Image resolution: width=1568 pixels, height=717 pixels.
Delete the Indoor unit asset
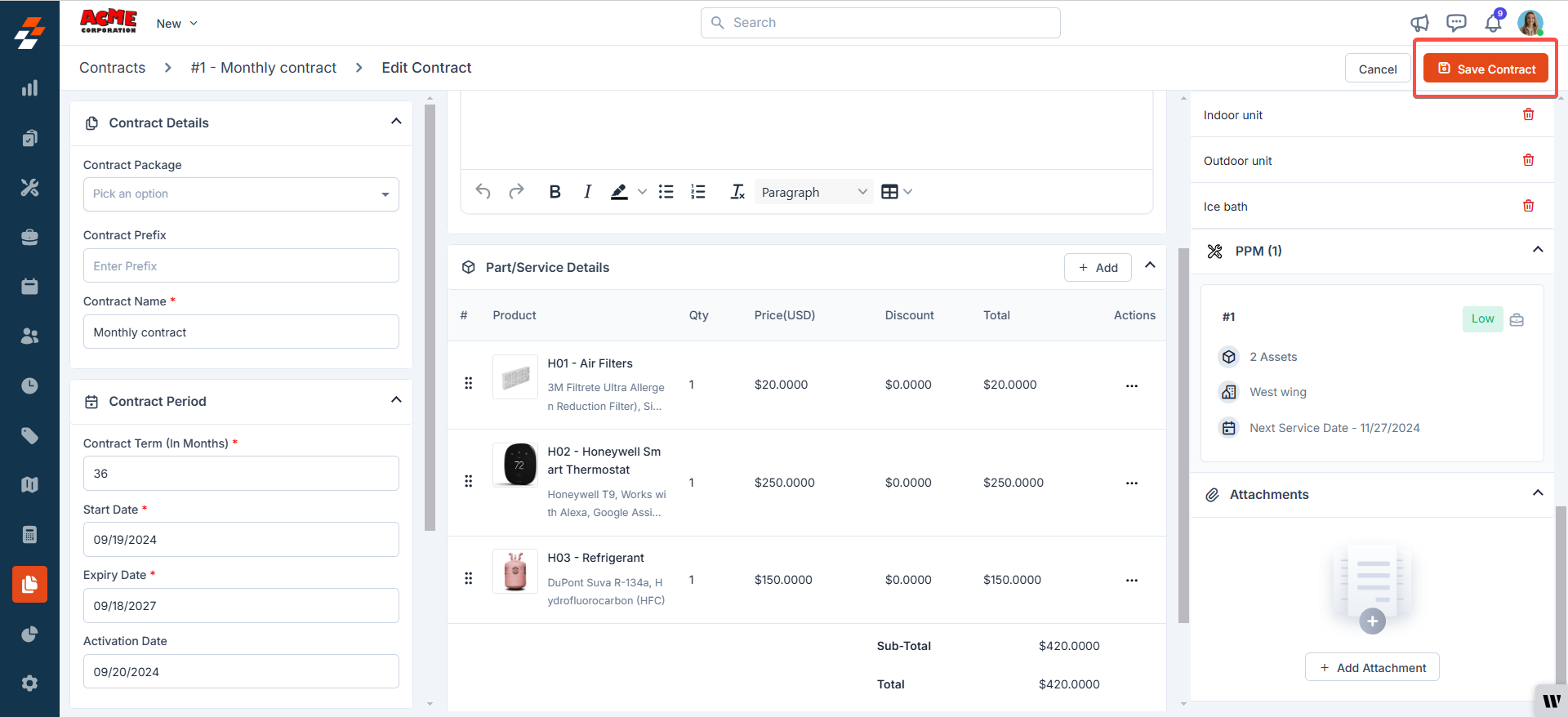coord(1528,114)
